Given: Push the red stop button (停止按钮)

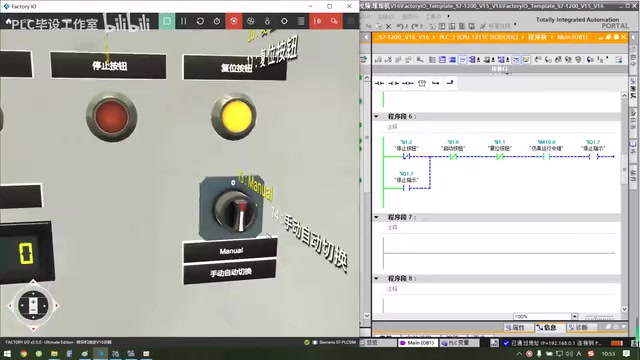Looking at the screenshot, I should point(111,117).
